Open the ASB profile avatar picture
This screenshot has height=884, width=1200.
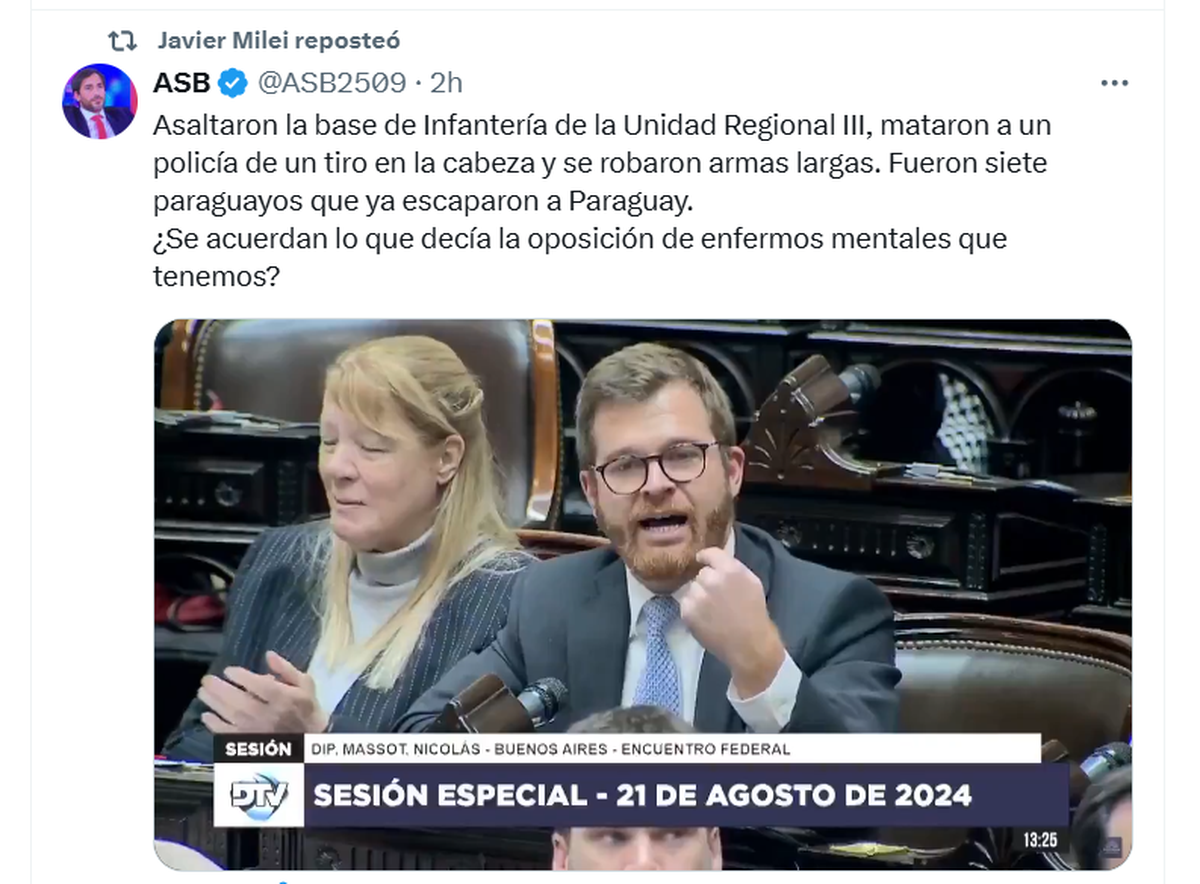coord(99,101)
